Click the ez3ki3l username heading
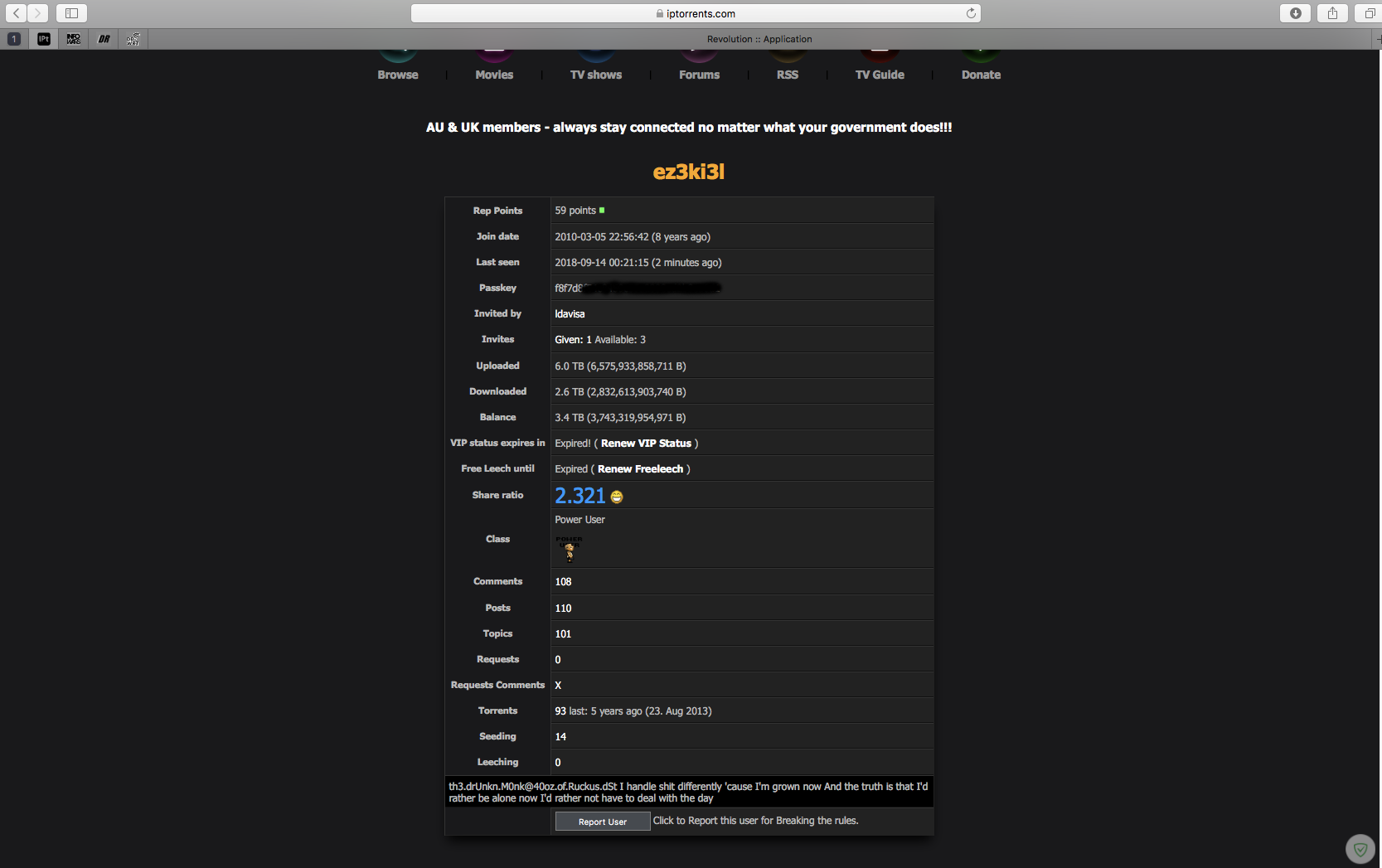This screenshot has height=868, width=1382. point(689,172)
